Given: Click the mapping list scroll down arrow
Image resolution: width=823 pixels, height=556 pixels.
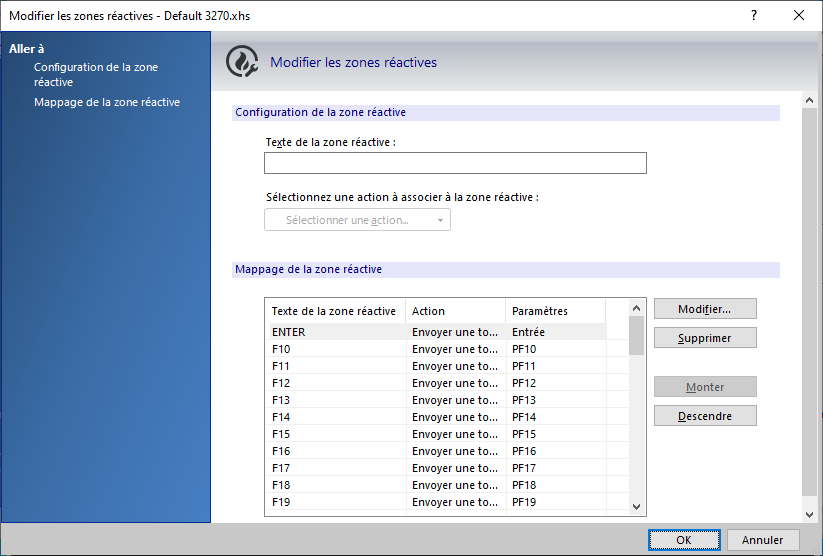Looking at the screenshot, I should (x=637, y=507).
